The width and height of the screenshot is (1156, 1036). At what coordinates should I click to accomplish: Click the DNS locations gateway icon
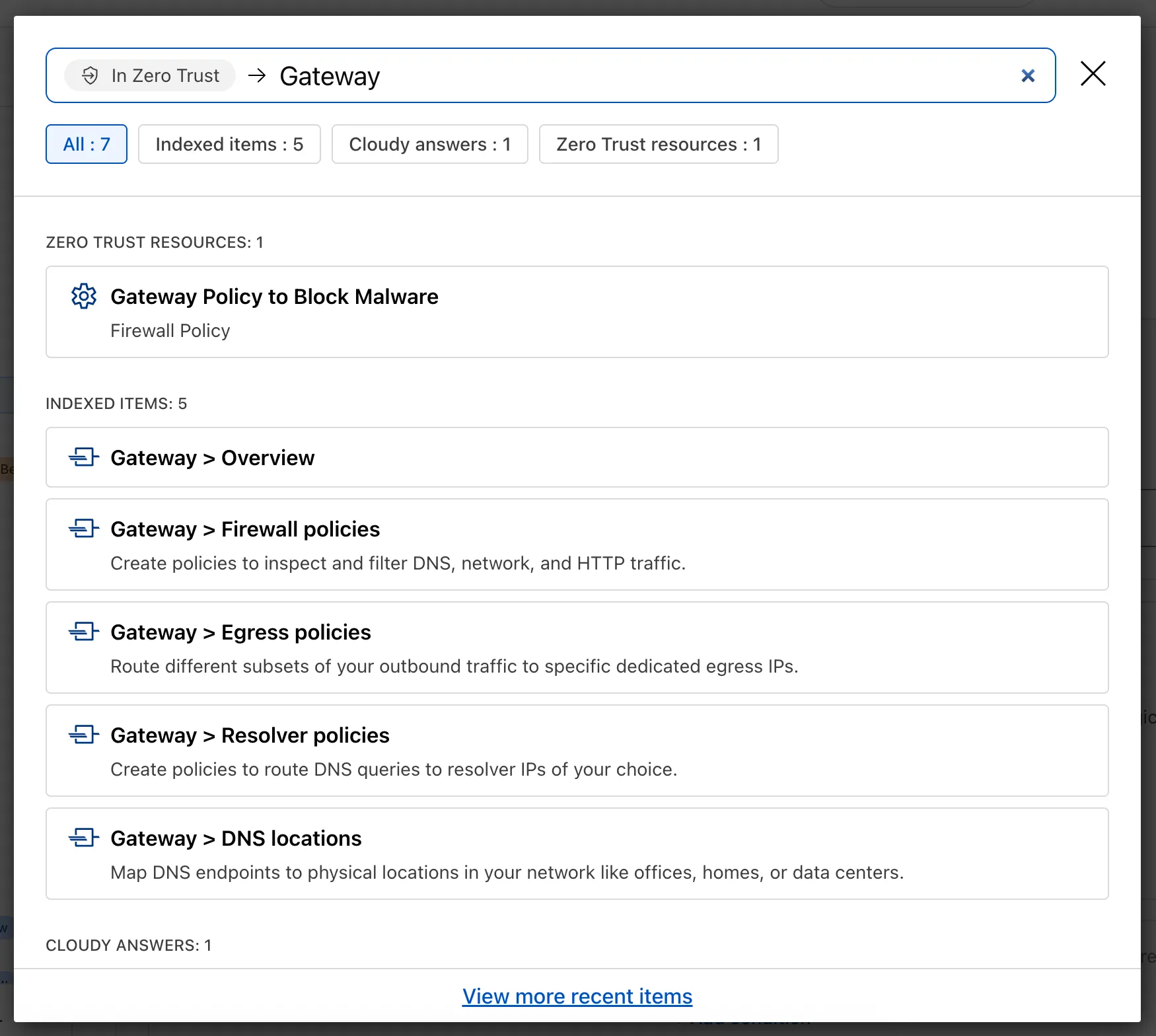click(x=84, y=838)
